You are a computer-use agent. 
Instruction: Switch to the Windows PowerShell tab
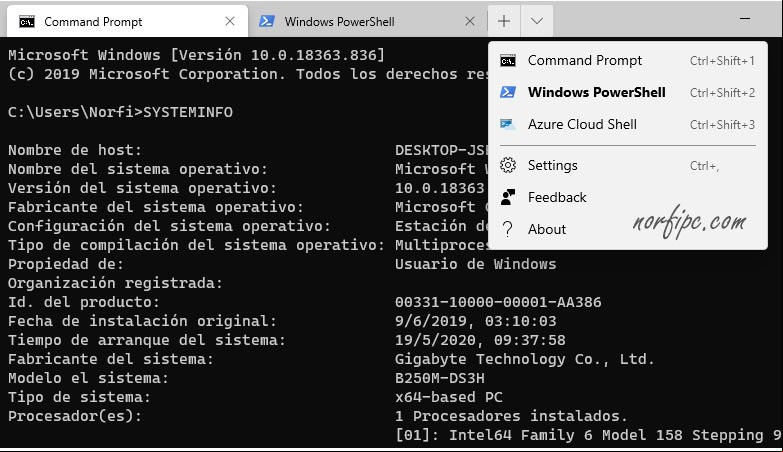tap(367, 21)
